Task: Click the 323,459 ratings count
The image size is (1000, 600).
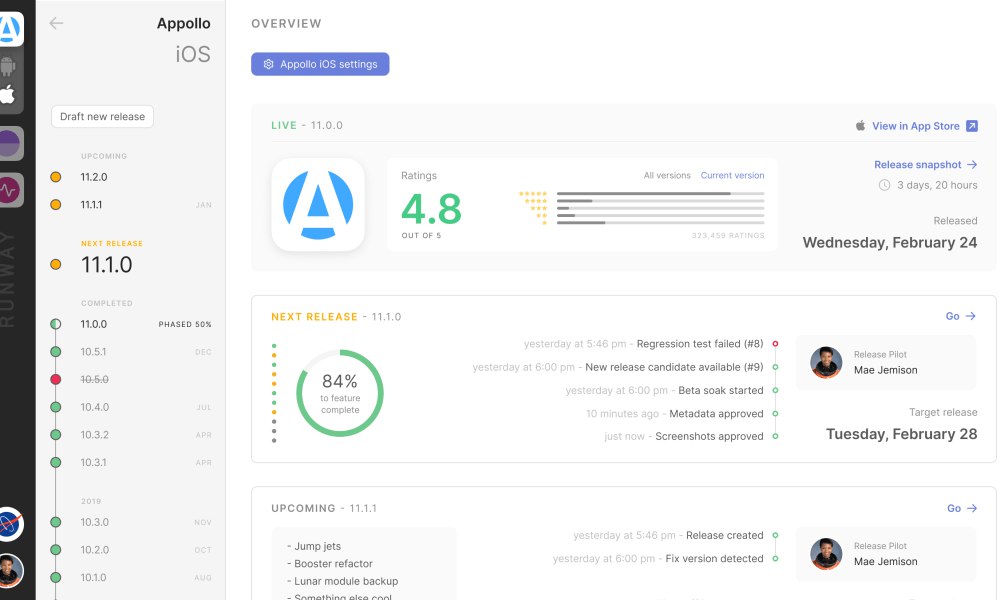Action: pyautogui.click(x=728, y=236)
